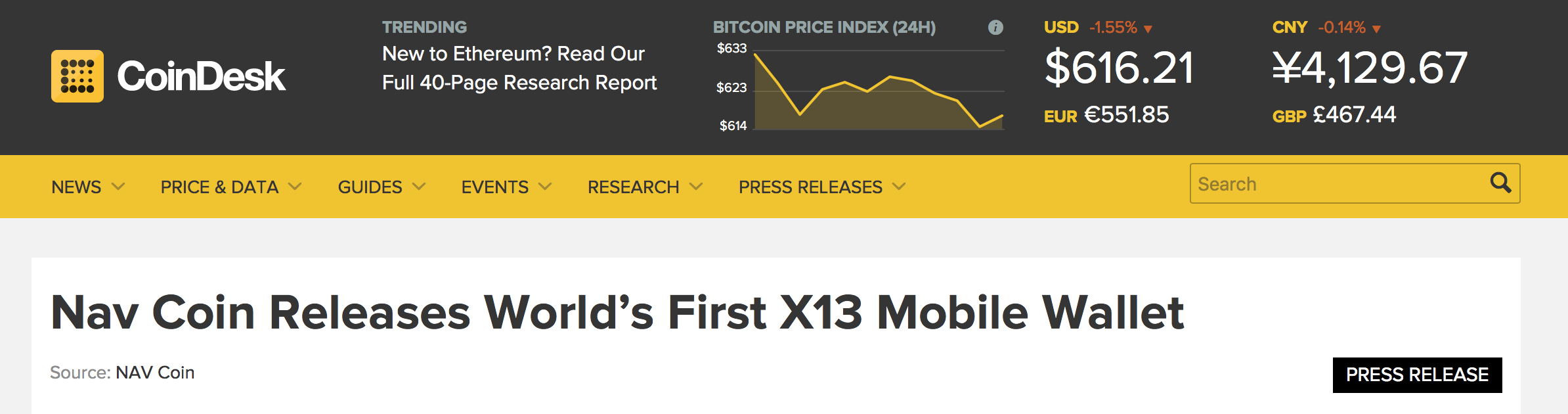Open the PRESS RELEASES menu item

tap(810, 187)
